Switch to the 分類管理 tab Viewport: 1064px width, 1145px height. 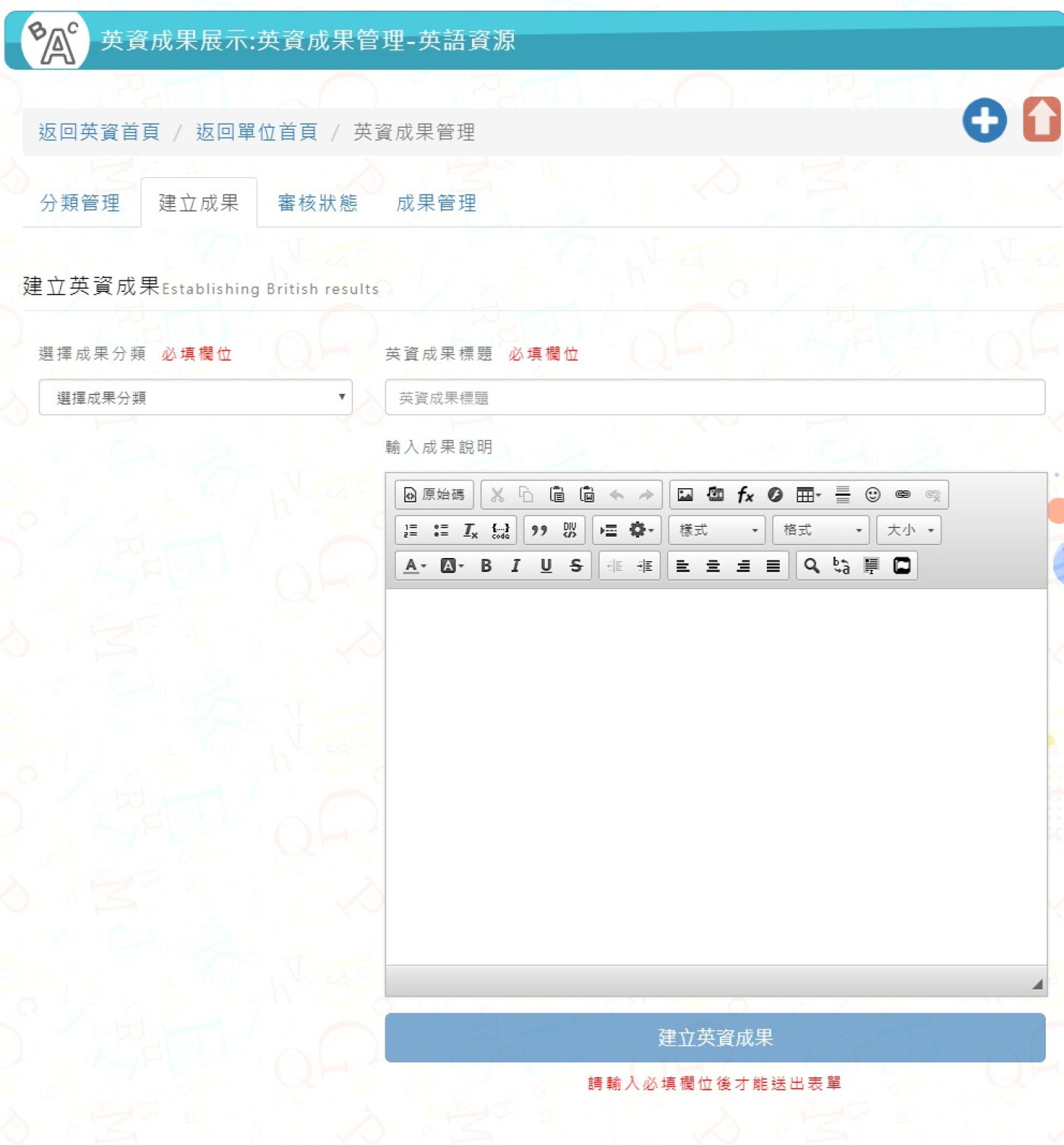tap(80, 203)
